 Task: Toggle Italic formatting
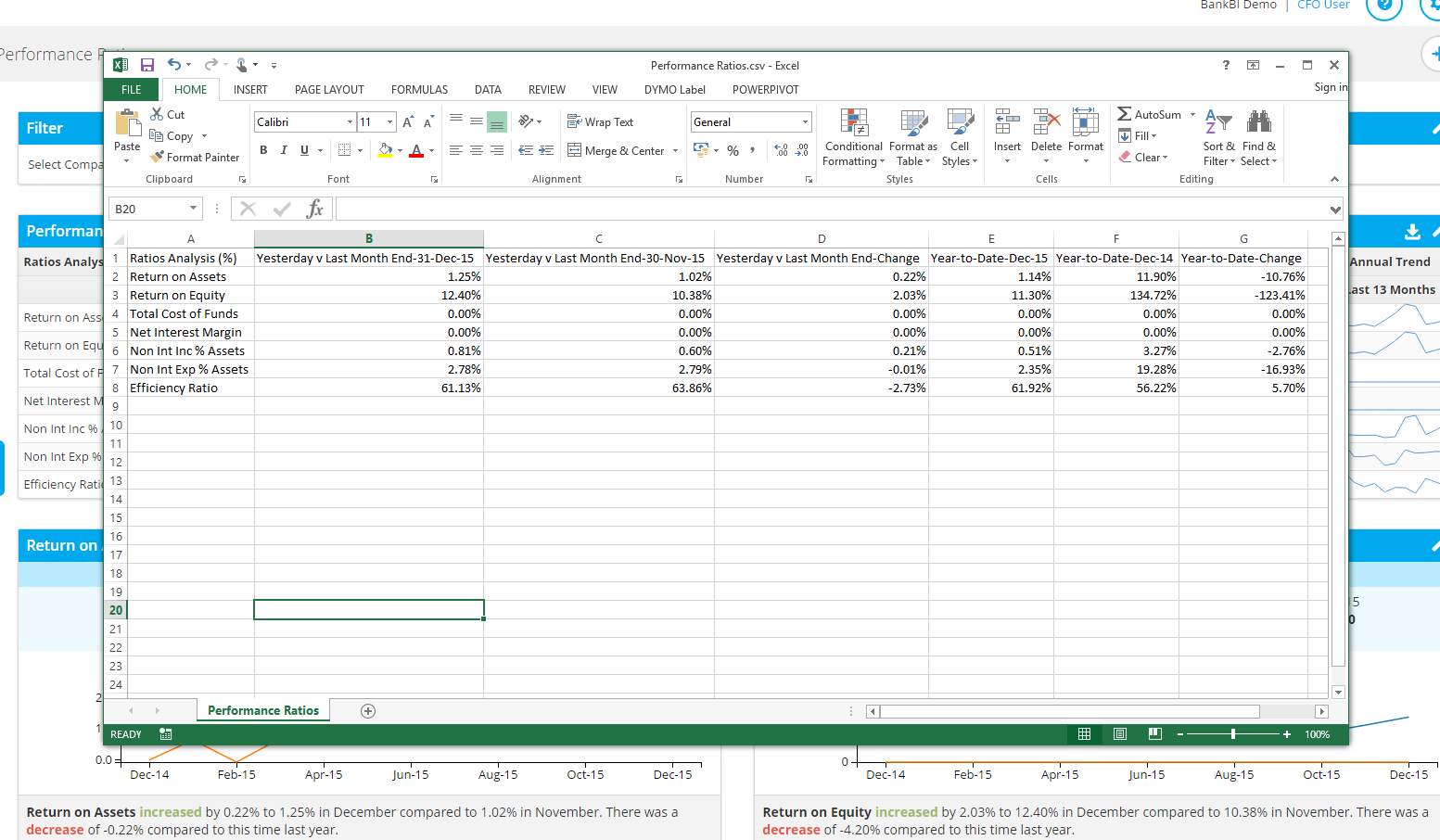point(284,150)
